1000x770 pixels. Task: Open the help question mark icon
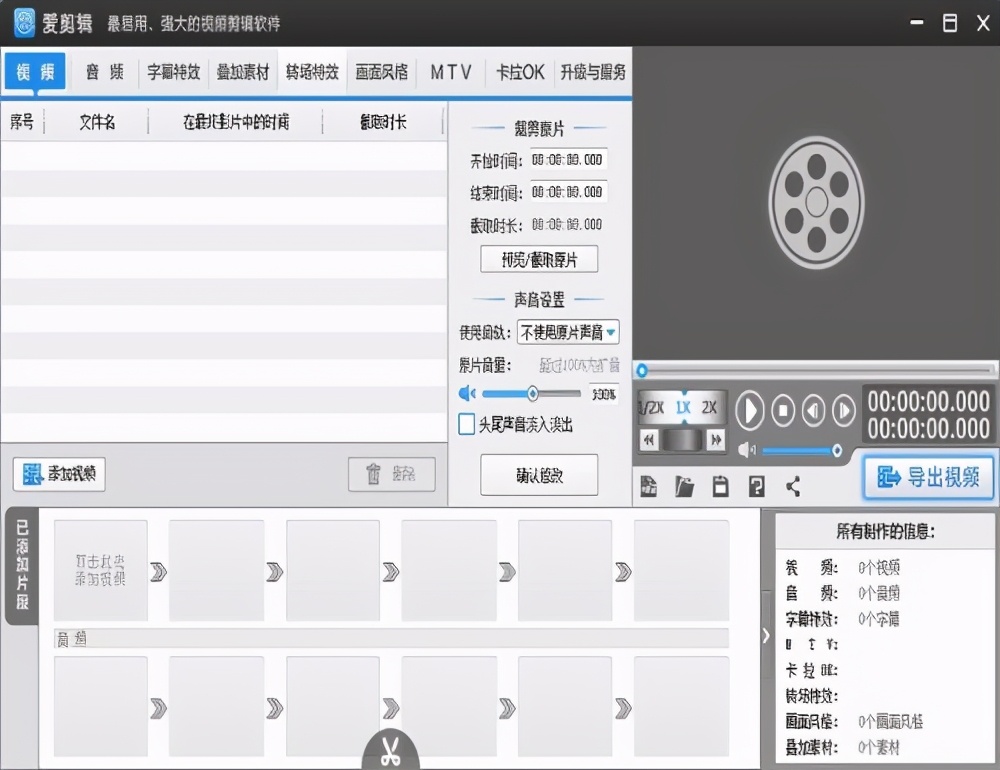coord(757,485)
